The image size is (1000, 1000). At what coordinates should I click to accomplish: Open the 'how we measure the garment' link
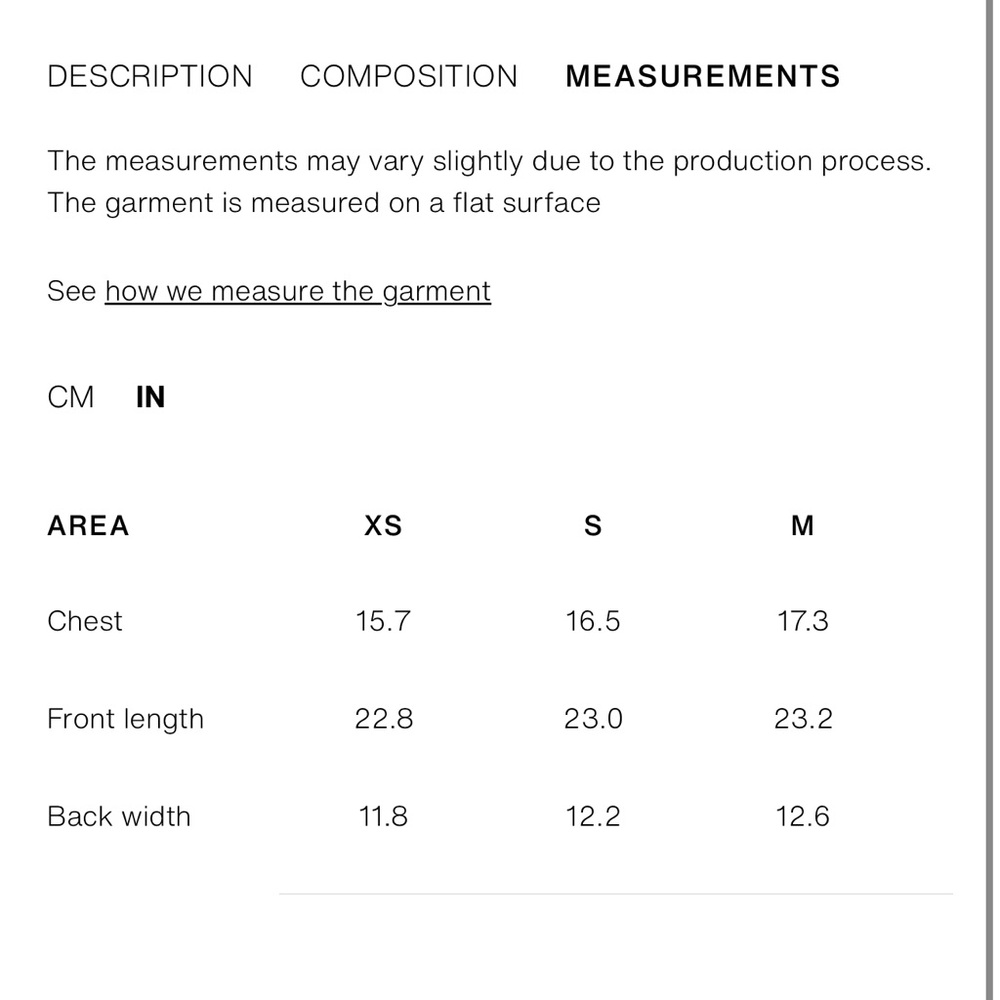click(x=298, y=291)
